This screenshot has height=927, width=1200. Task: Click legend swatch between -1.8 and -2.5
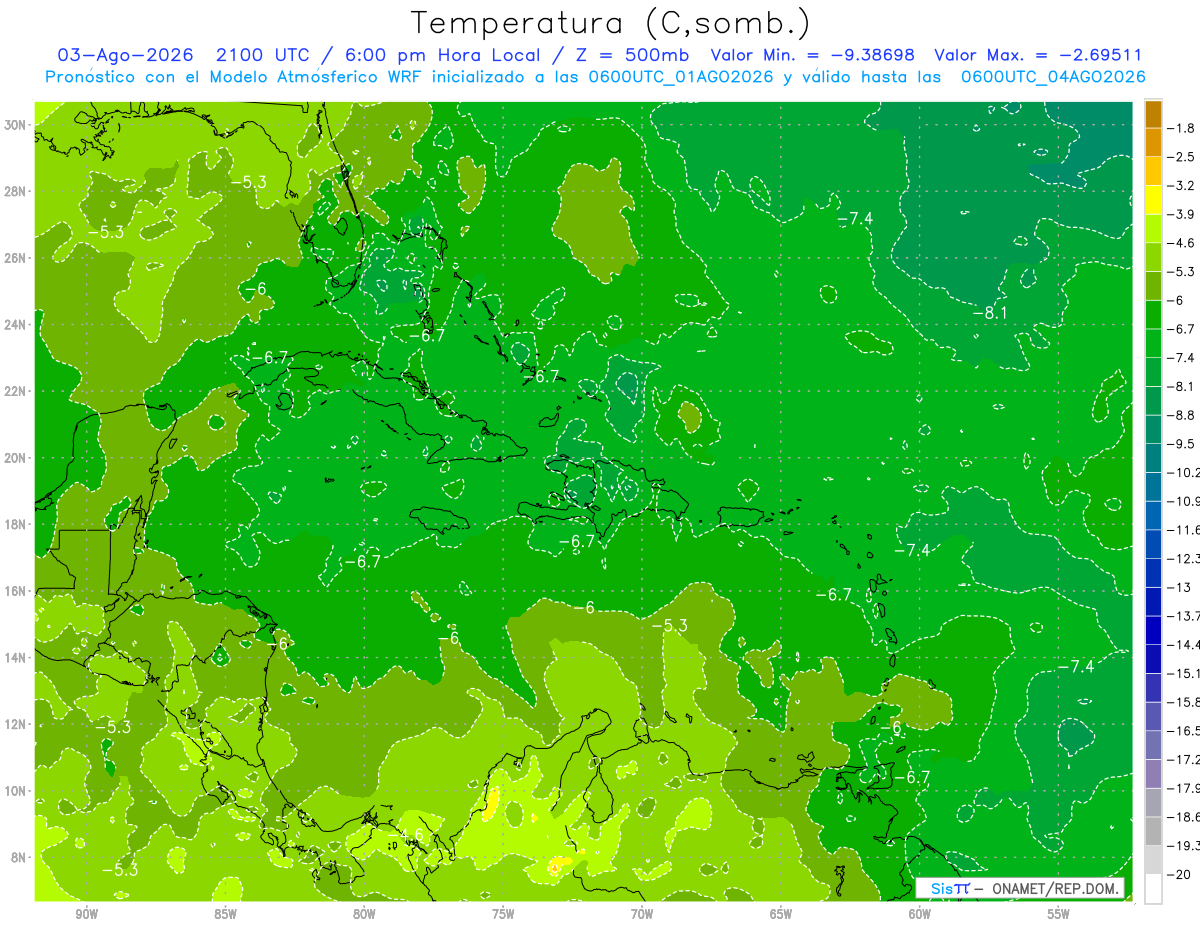coord(1153,142)
